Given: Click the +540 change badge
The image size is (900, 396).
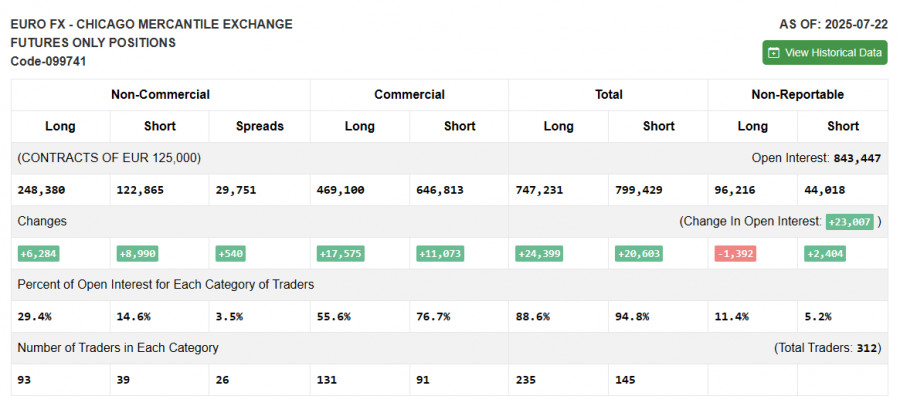Looking at the screenshot, I should [230, 254].
